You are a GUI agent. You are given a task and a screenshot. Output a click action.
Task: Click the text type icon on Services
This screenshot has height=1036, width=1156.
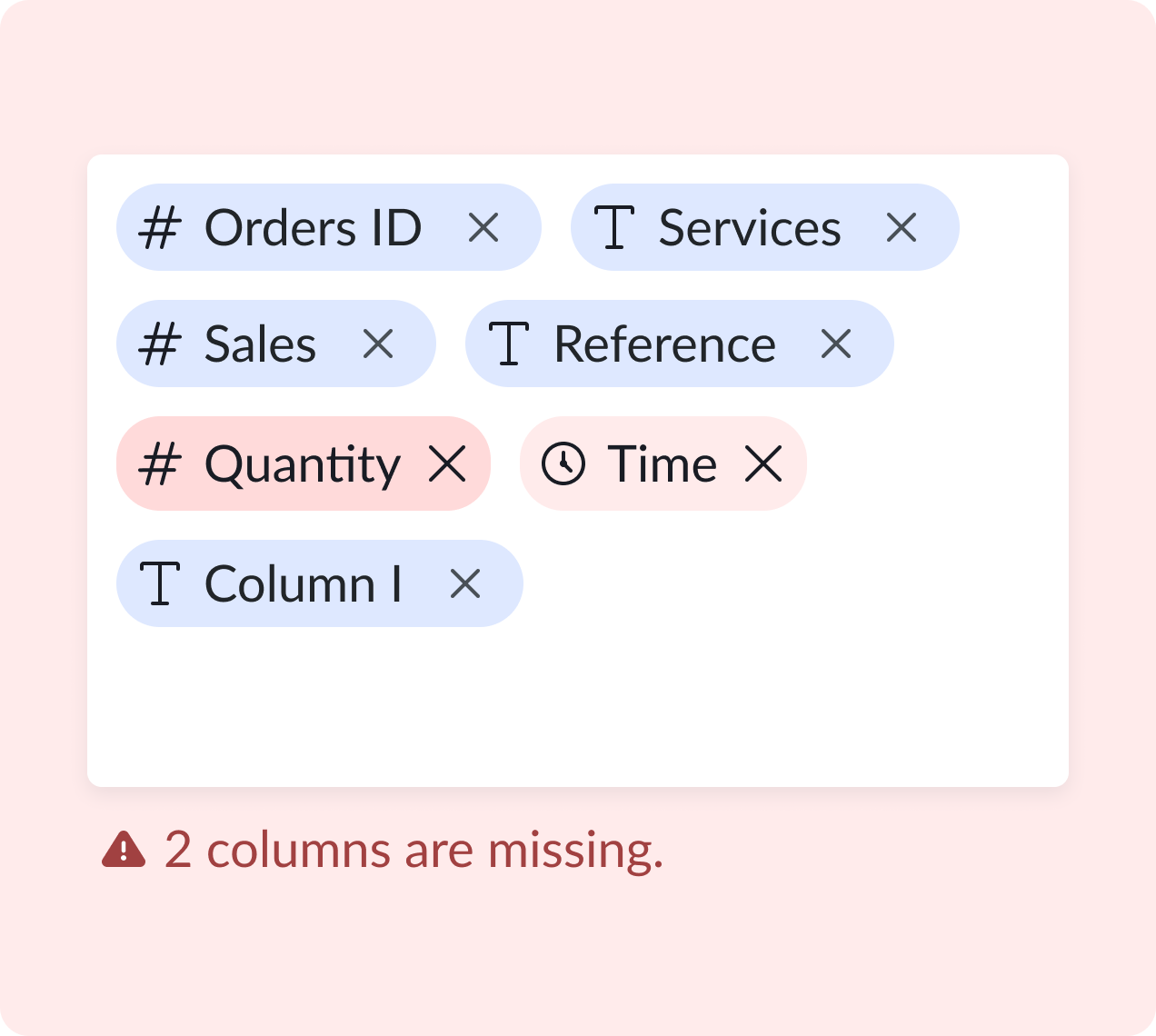coord(614,227)
